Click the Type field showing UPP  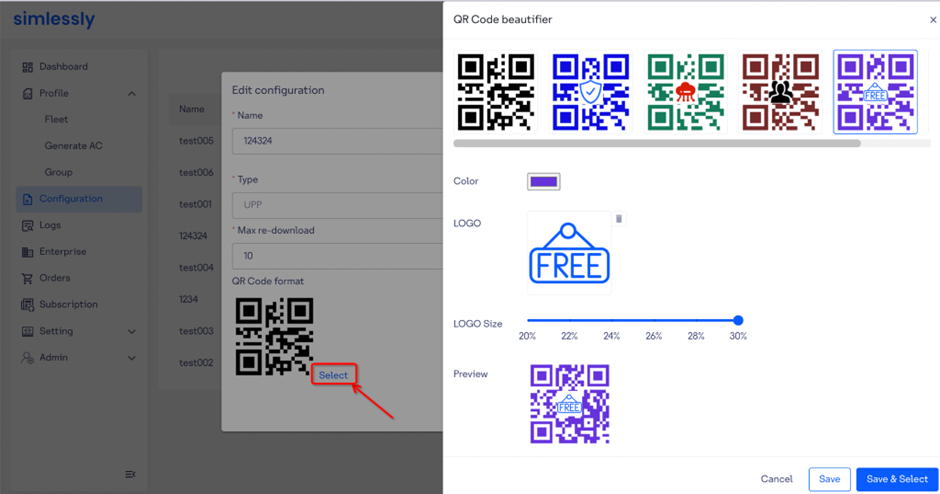[x=338, y=205]
